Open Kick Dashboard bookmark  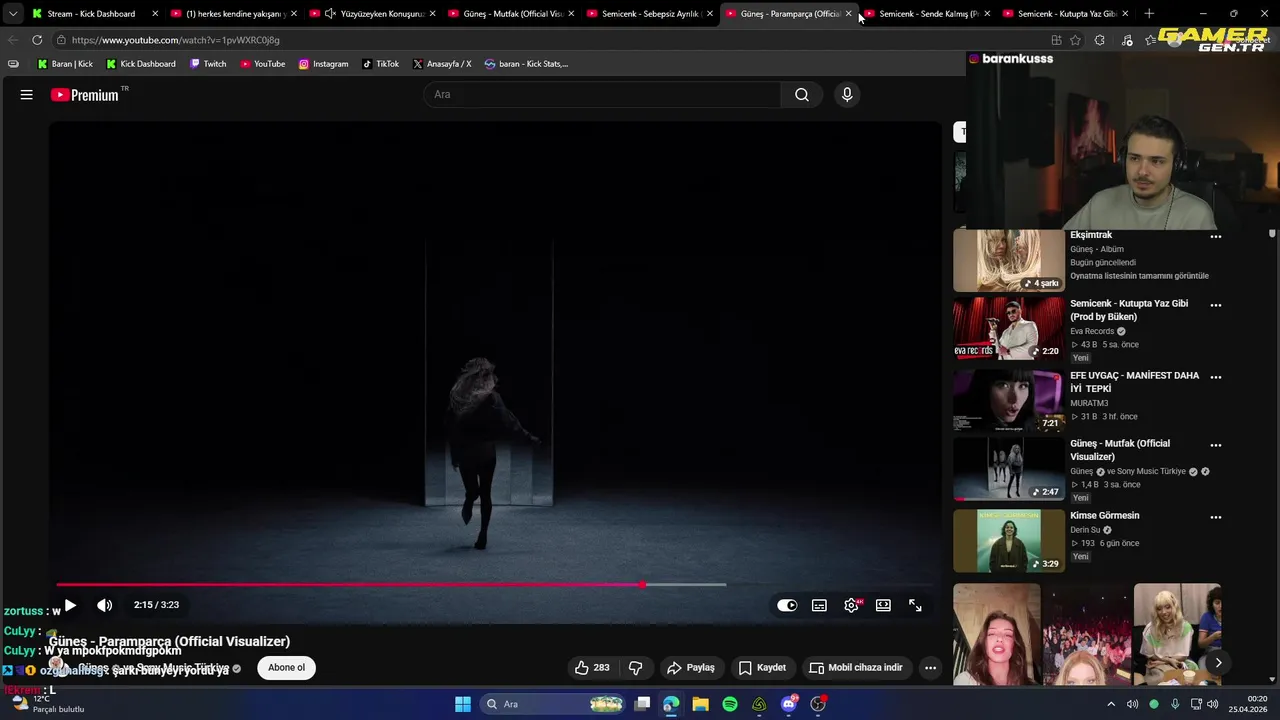(141, 64)
